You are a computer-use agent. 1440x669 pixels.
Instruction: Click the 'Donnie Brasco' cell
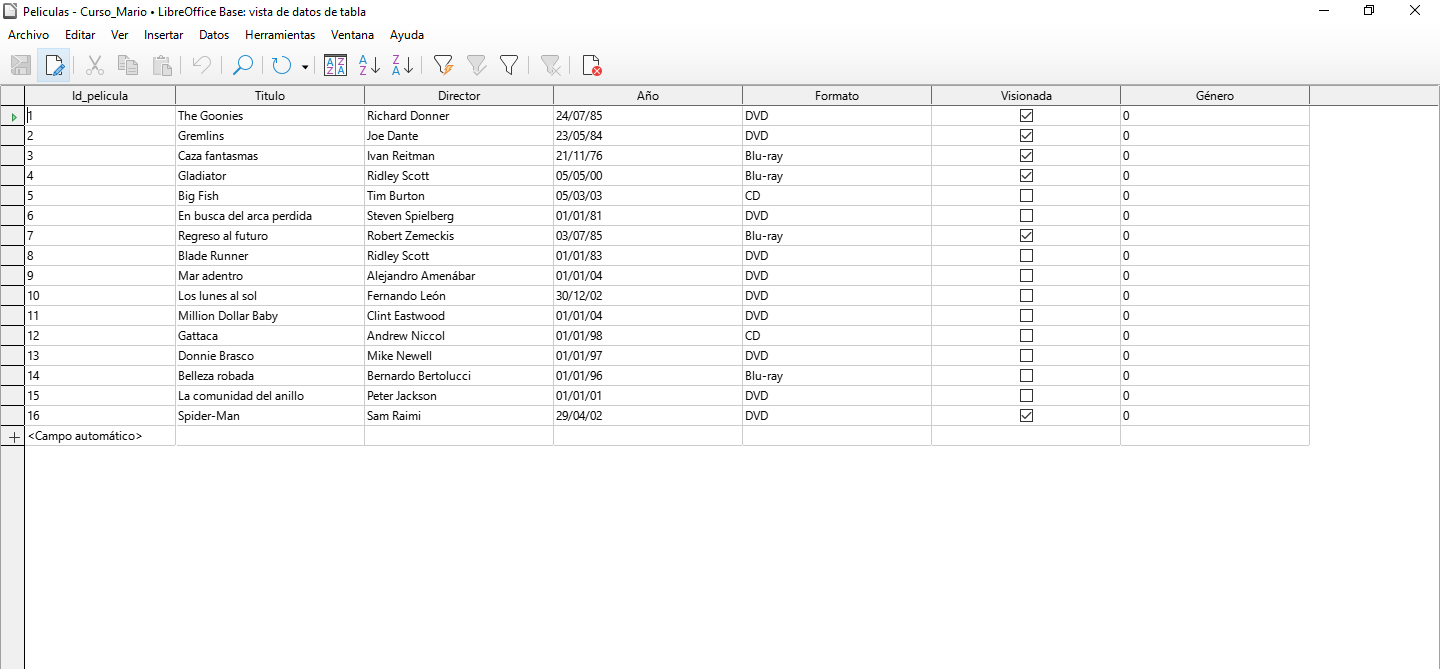pos(270,356)
